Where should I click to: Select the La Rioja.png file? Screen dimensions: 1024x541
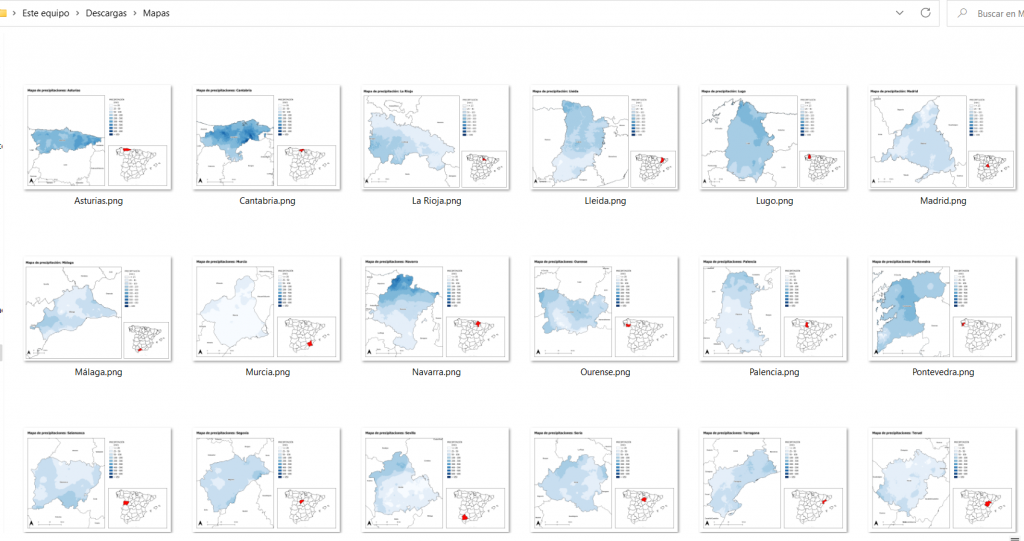(436, 137)
